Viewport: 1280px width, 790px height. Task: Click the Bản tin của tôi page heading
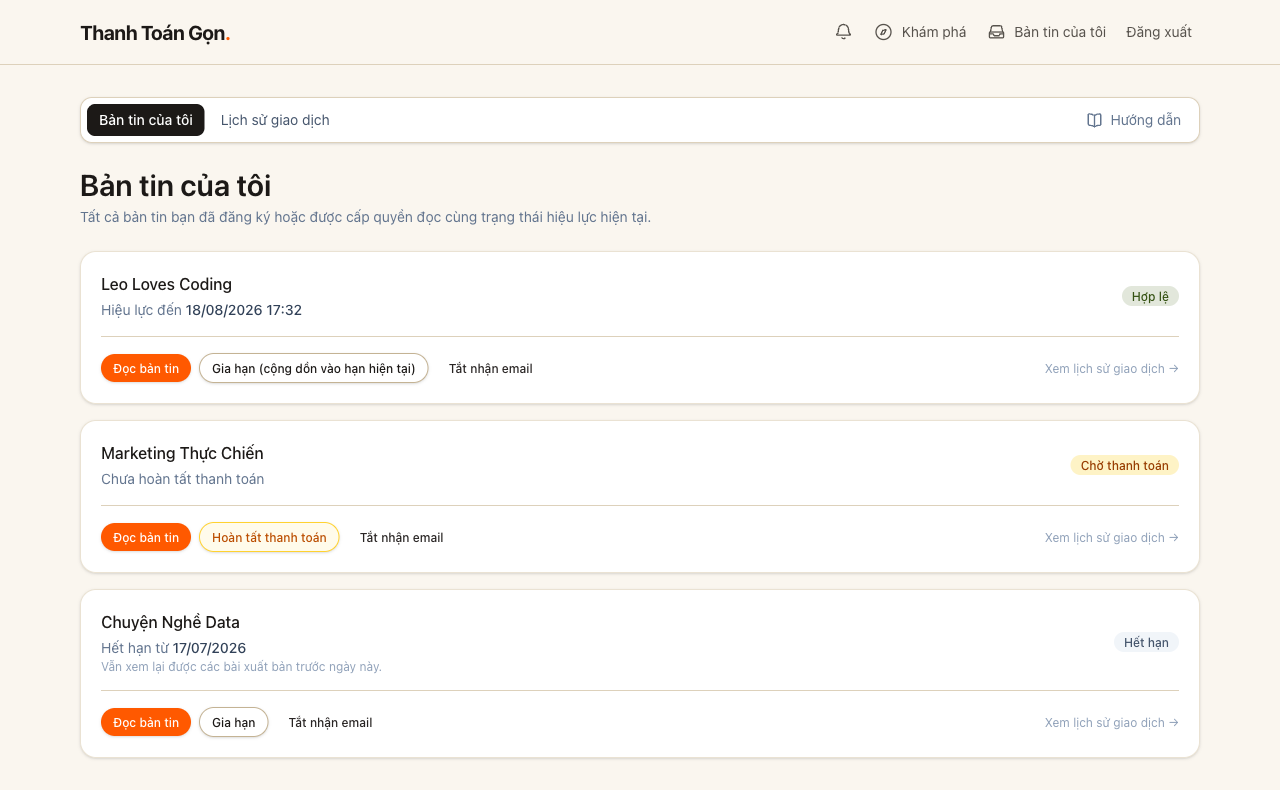tap(176, 186)
